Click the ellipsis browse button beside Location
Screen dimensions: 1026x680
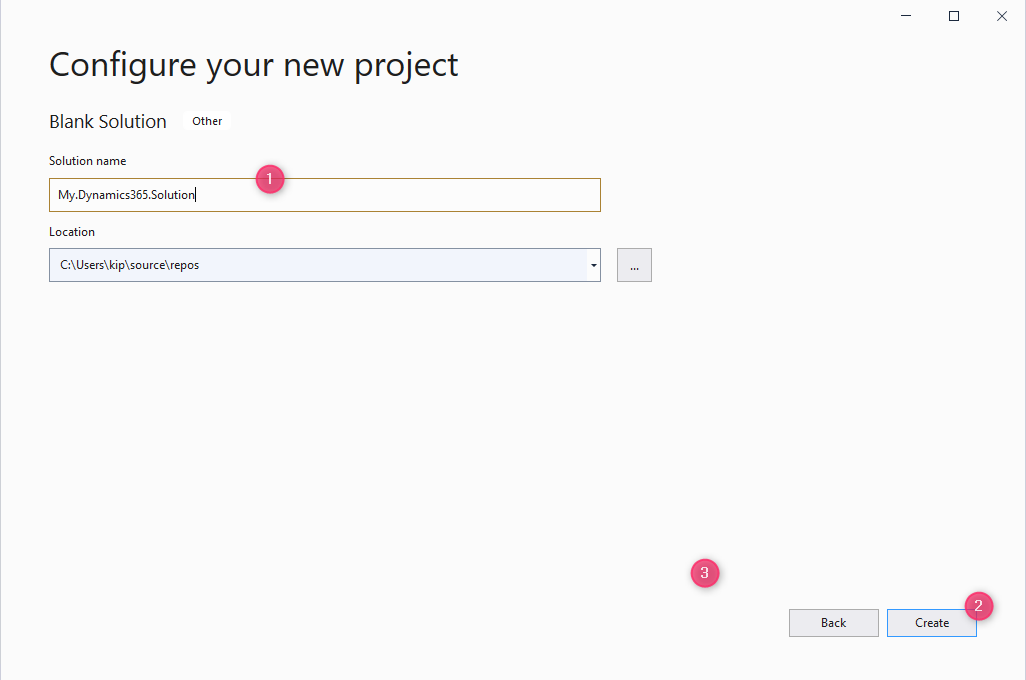coord(634,265)
